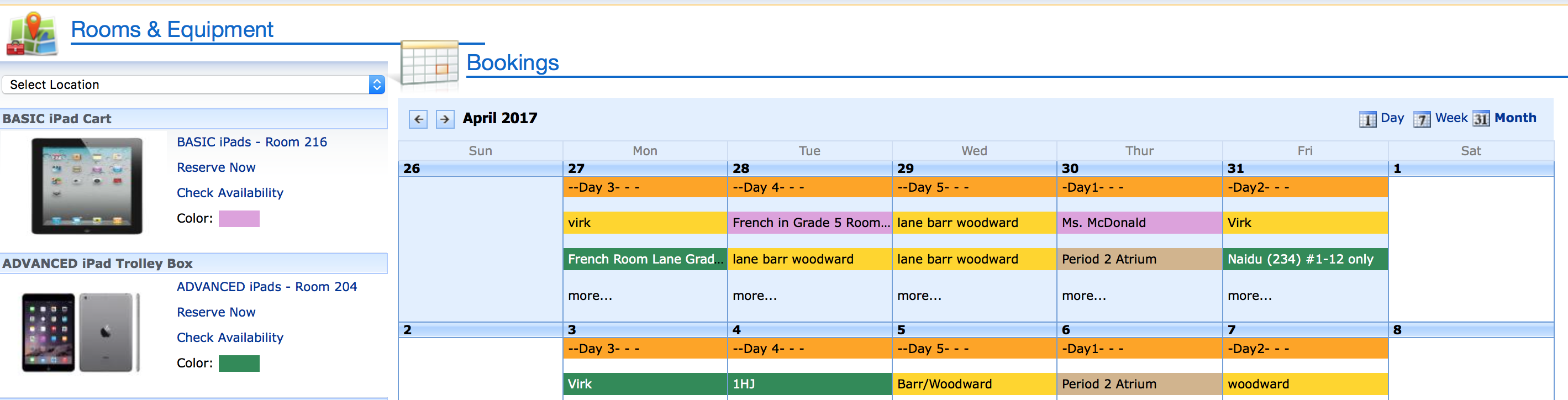Open the Select Location dropdown
Screen dimensions: 1568x400
[x=193, y=85]
